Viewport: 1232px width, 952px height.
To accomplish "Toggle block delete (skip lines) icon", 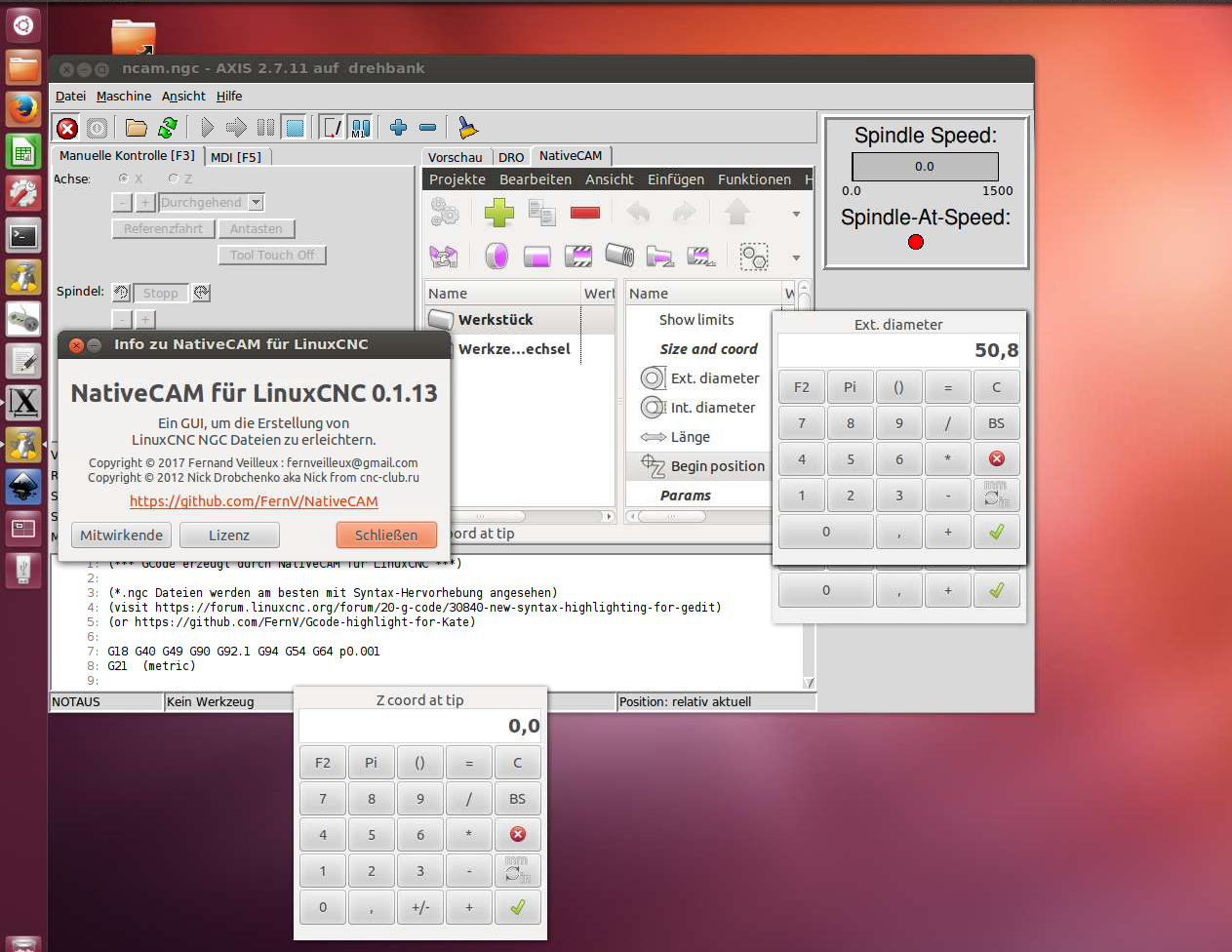I will 332,128.
